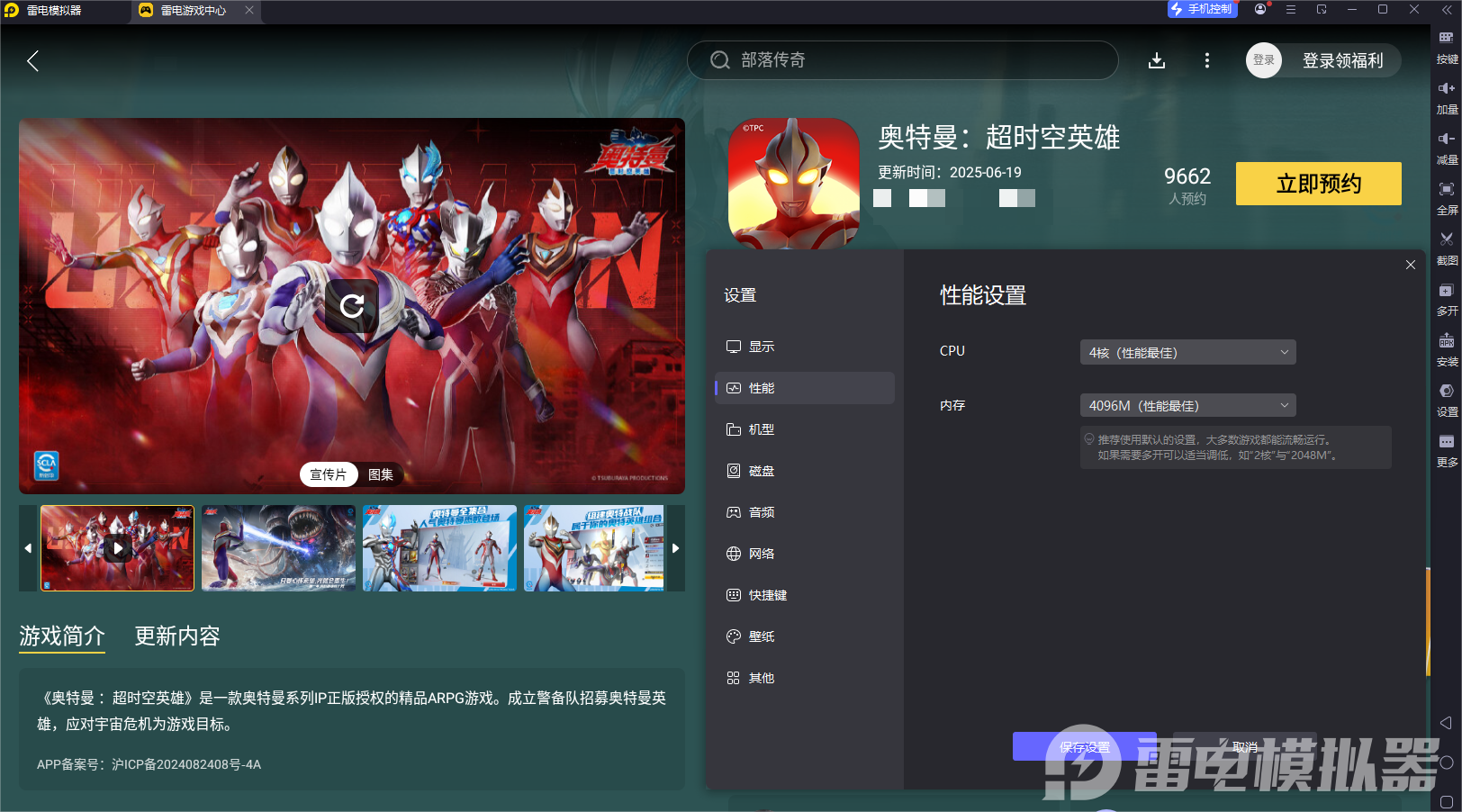Viewport: 1462px width, 812px height.
Task: Open 音频 audio settings
Action: click(805, 512)
